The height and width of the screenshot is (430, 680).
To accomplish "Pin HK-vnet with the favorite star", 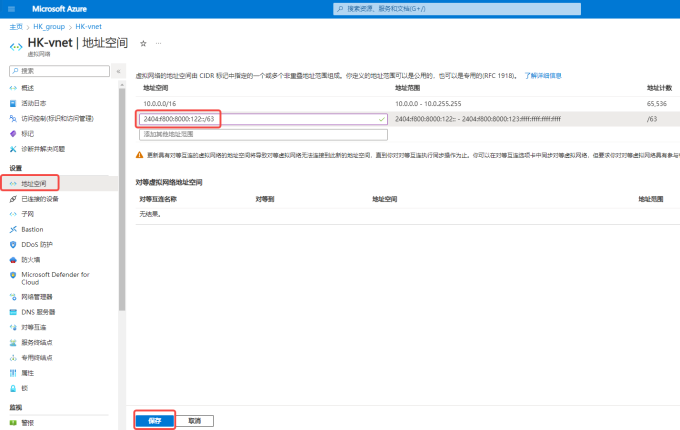I will point(143,43).
